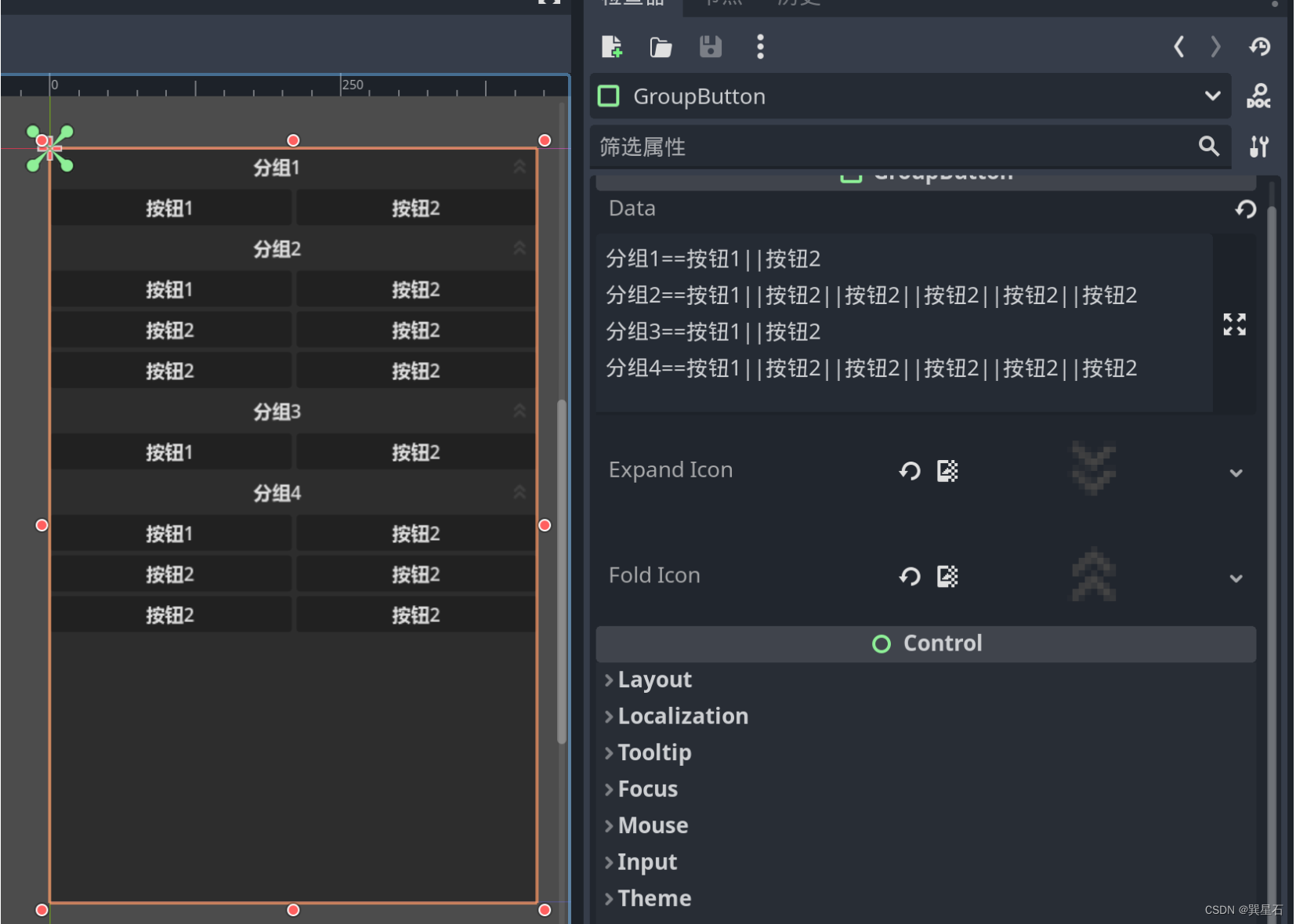Viewport: 1296px width, 924px height.
Task: Collapse the 分组4 group header
Action: (293, 493)
